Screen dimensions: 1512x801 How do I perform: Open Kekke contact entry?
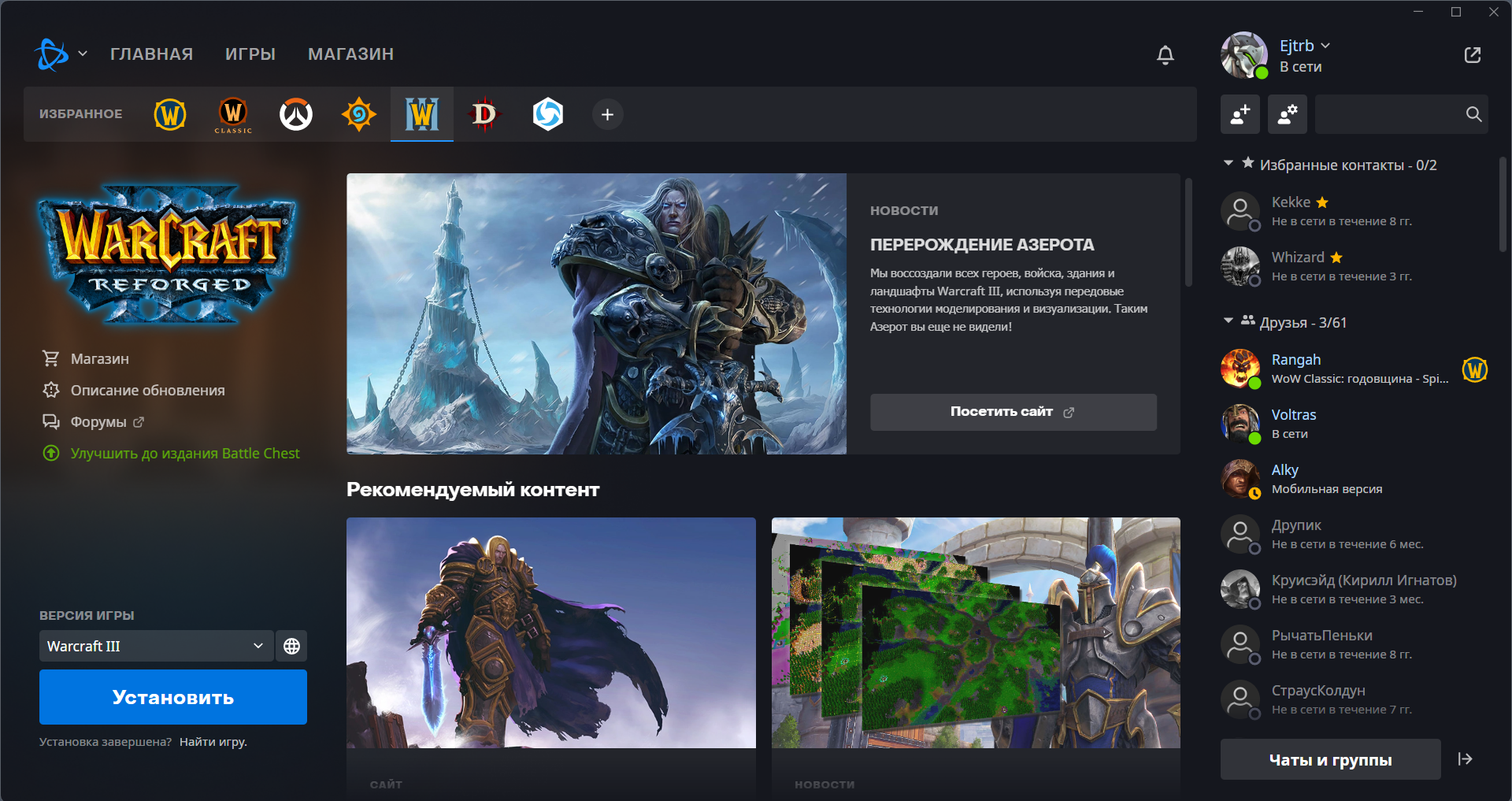(x=1354, y=212)
